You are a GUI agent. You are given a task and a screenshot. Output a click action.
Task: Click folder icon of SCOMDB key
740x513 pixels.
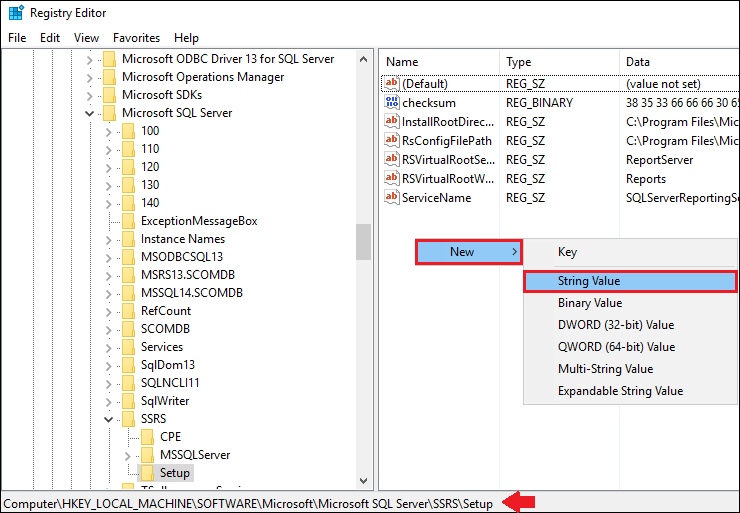point(128,328)
